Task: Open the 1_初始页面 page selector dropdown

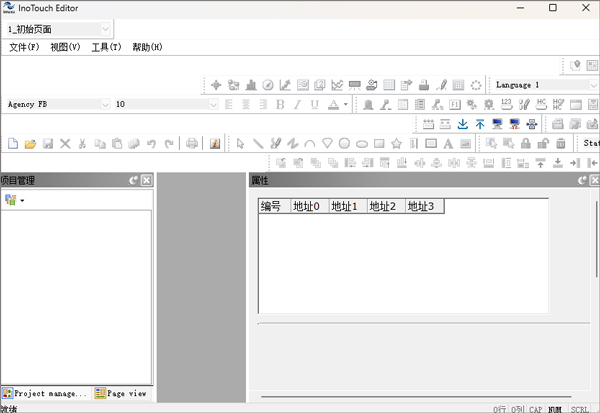Action: click(x=105, y=30)
